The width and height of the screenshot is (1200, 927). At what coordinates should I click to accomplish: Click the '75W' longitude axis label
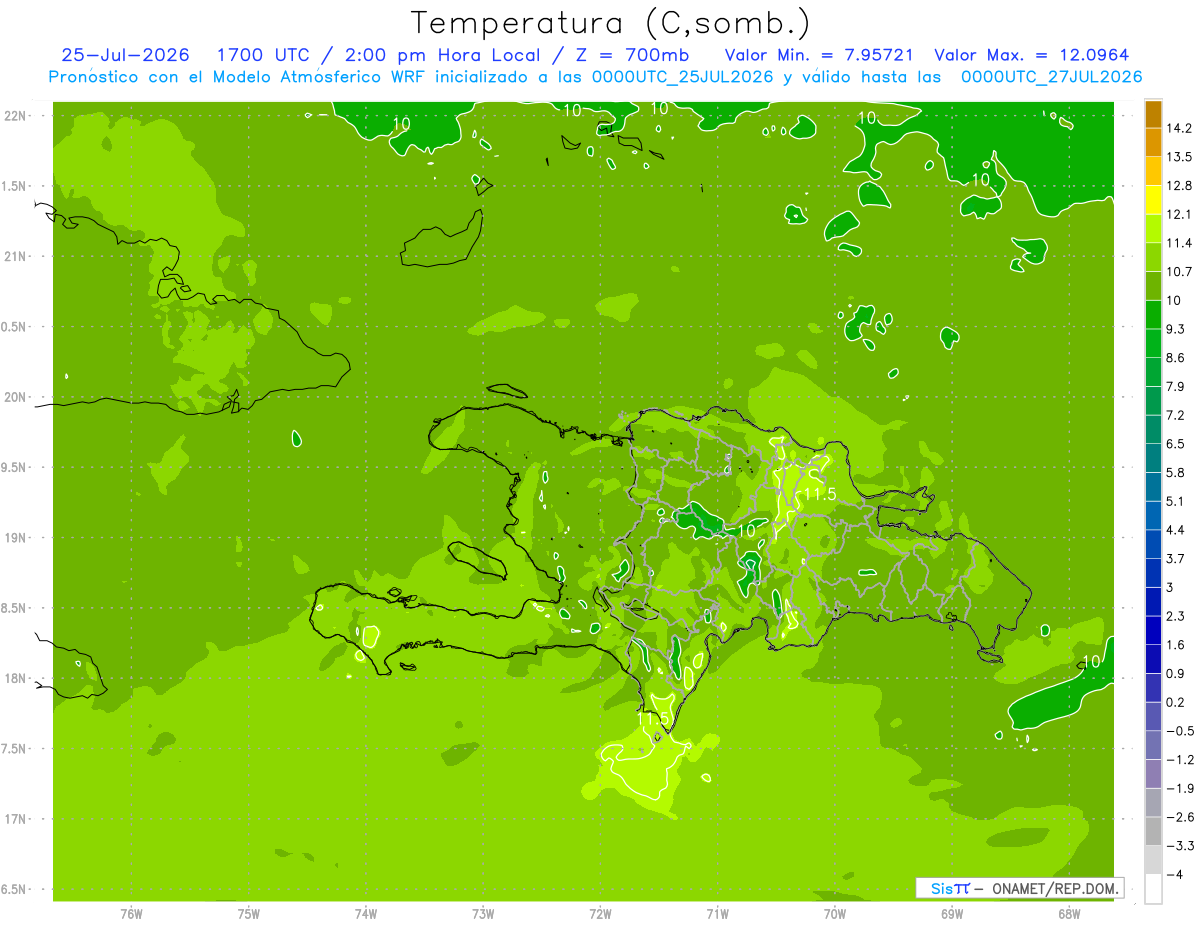point(249,913)
